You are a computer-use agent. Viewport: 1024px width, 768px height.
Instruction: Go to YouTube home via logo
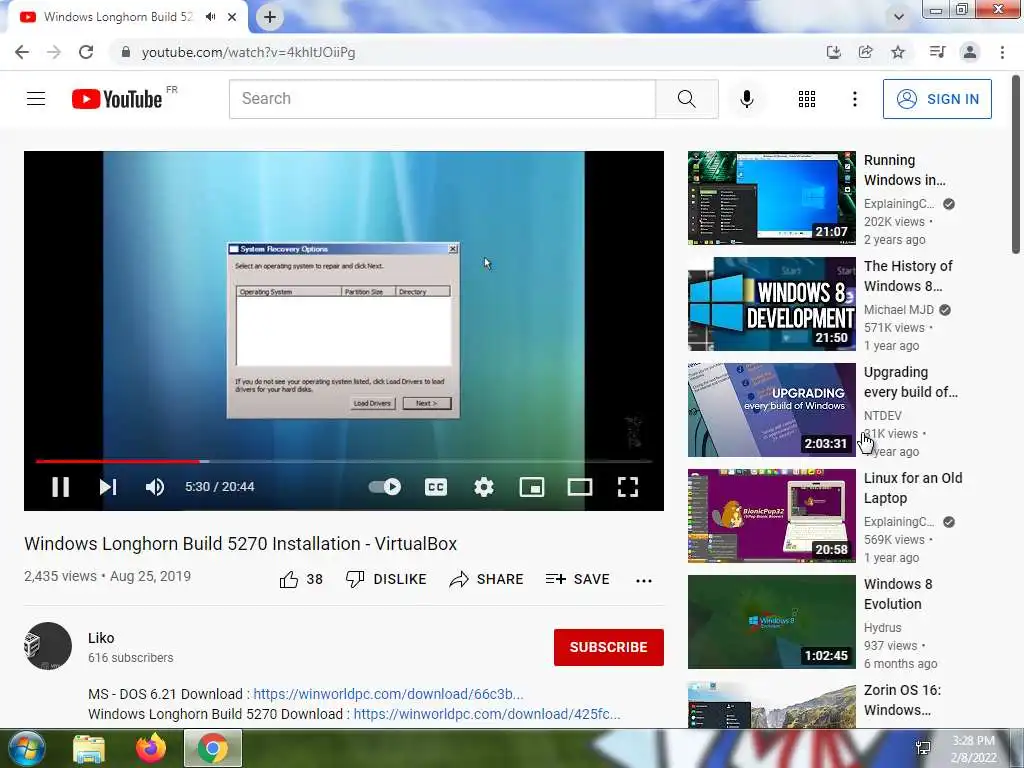[x=117, y=99]
